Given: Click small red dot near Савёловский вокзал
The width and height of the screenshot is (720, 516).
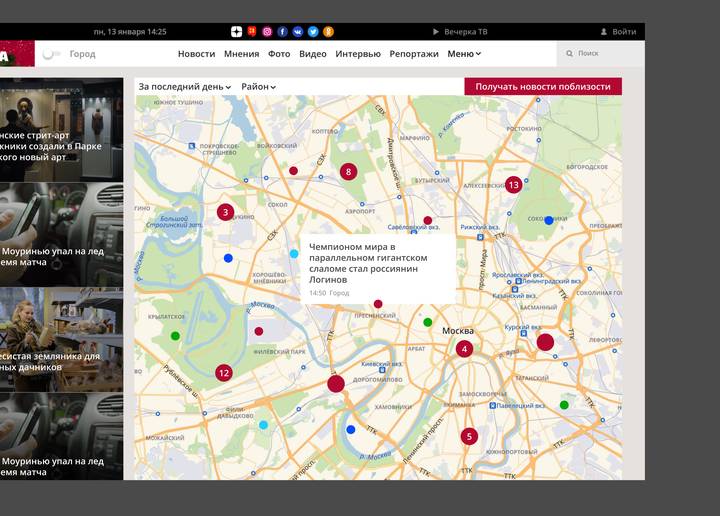Looking at the screenshot, I should [428, 220].
